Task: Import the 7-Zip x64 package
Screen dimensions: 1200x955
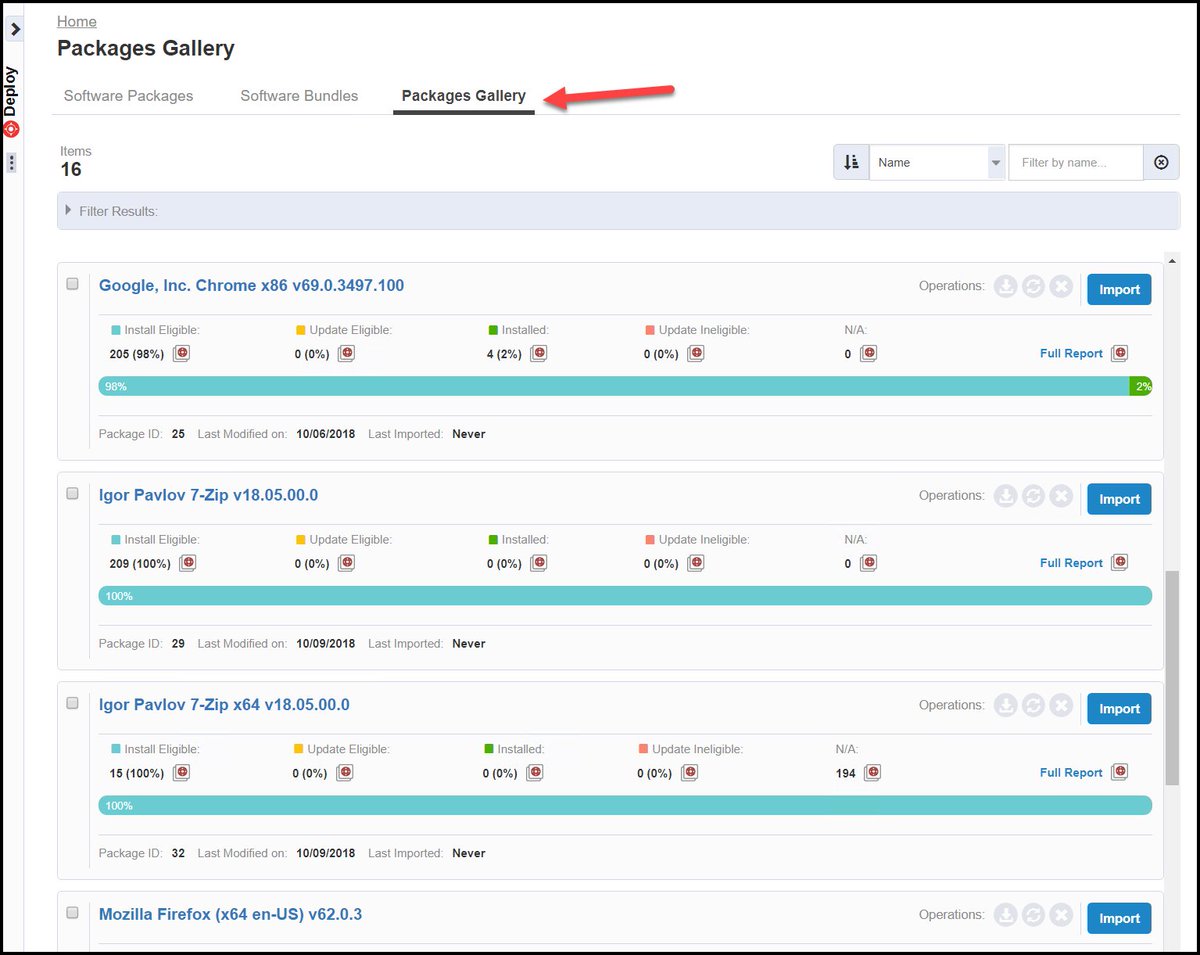Action: pyautogui.click(x=1119, y=708)
